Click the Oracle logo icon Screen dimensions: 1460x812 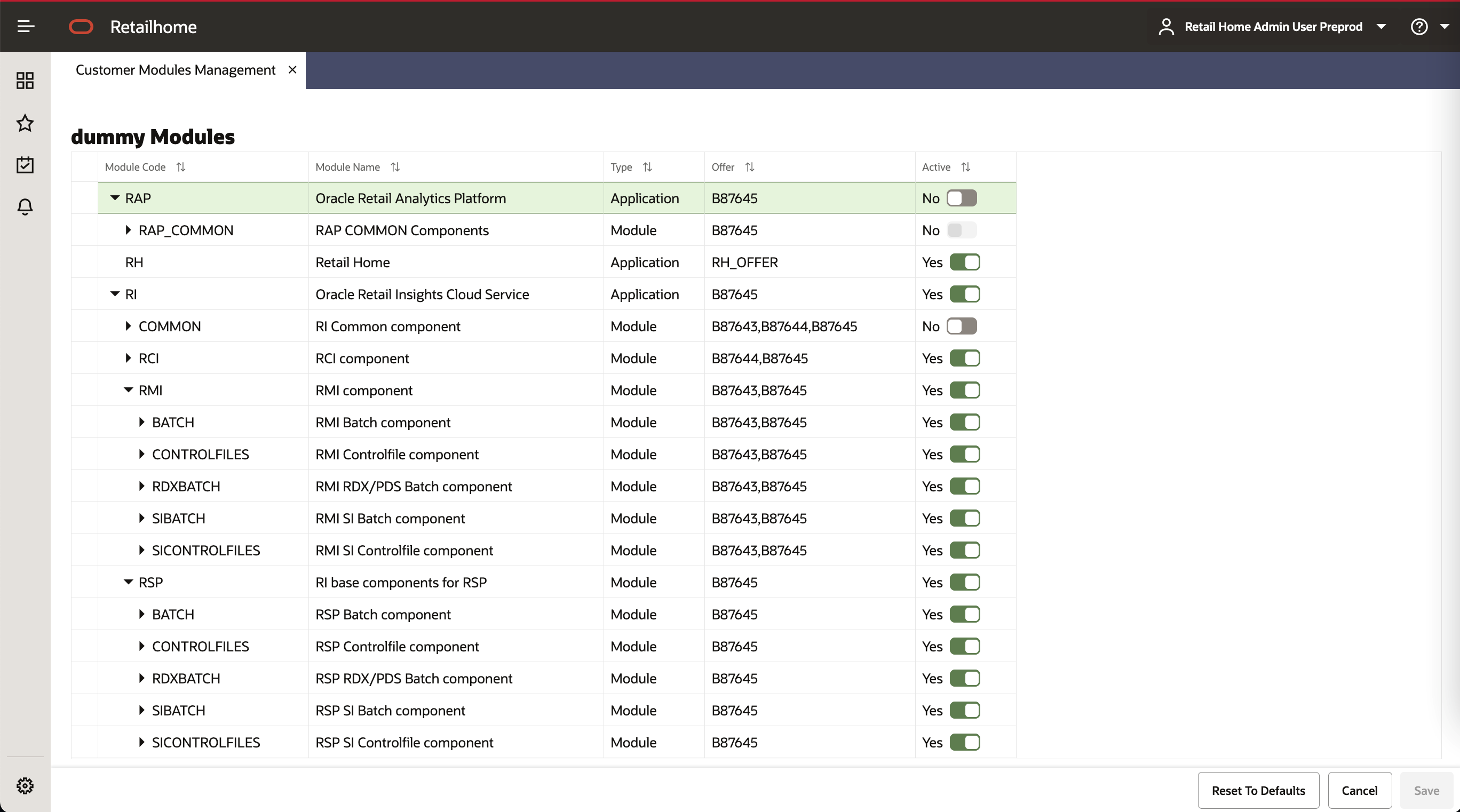tap(81, 27)
